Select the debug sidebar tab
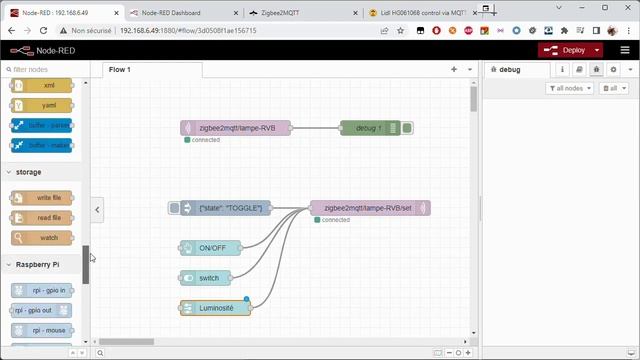This screenshot has height=360, width=640. click(517, 69)
